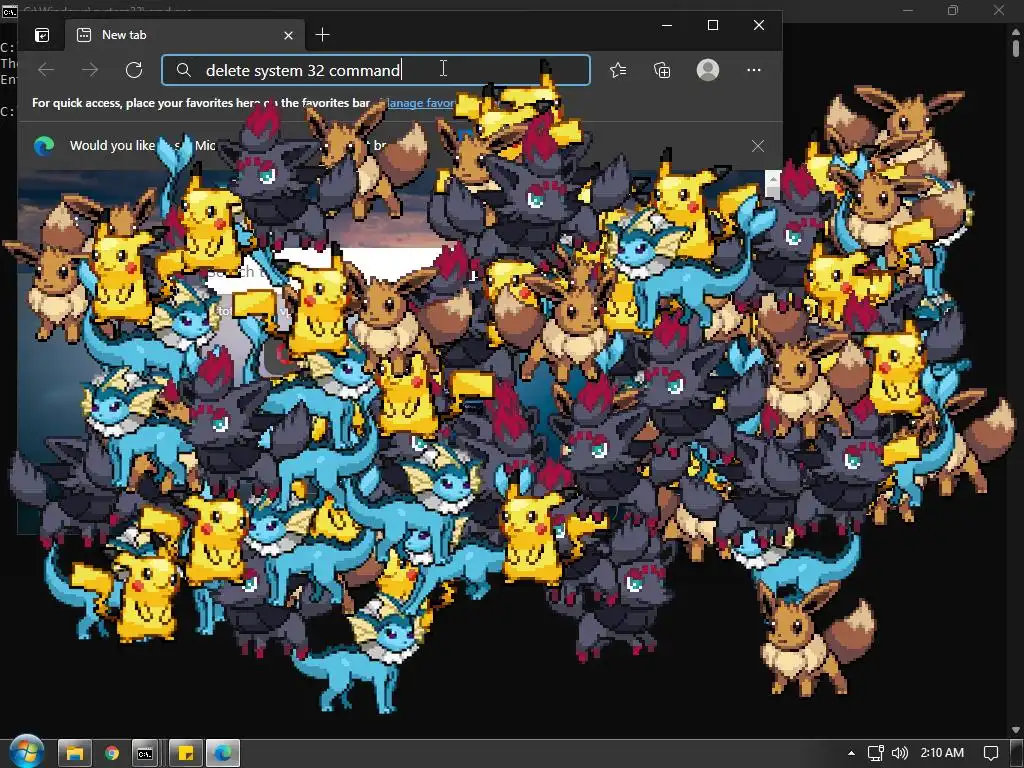Select the New tab browser tab
The width and height of the screenshot is (1024, 768).
coord(184,35)
